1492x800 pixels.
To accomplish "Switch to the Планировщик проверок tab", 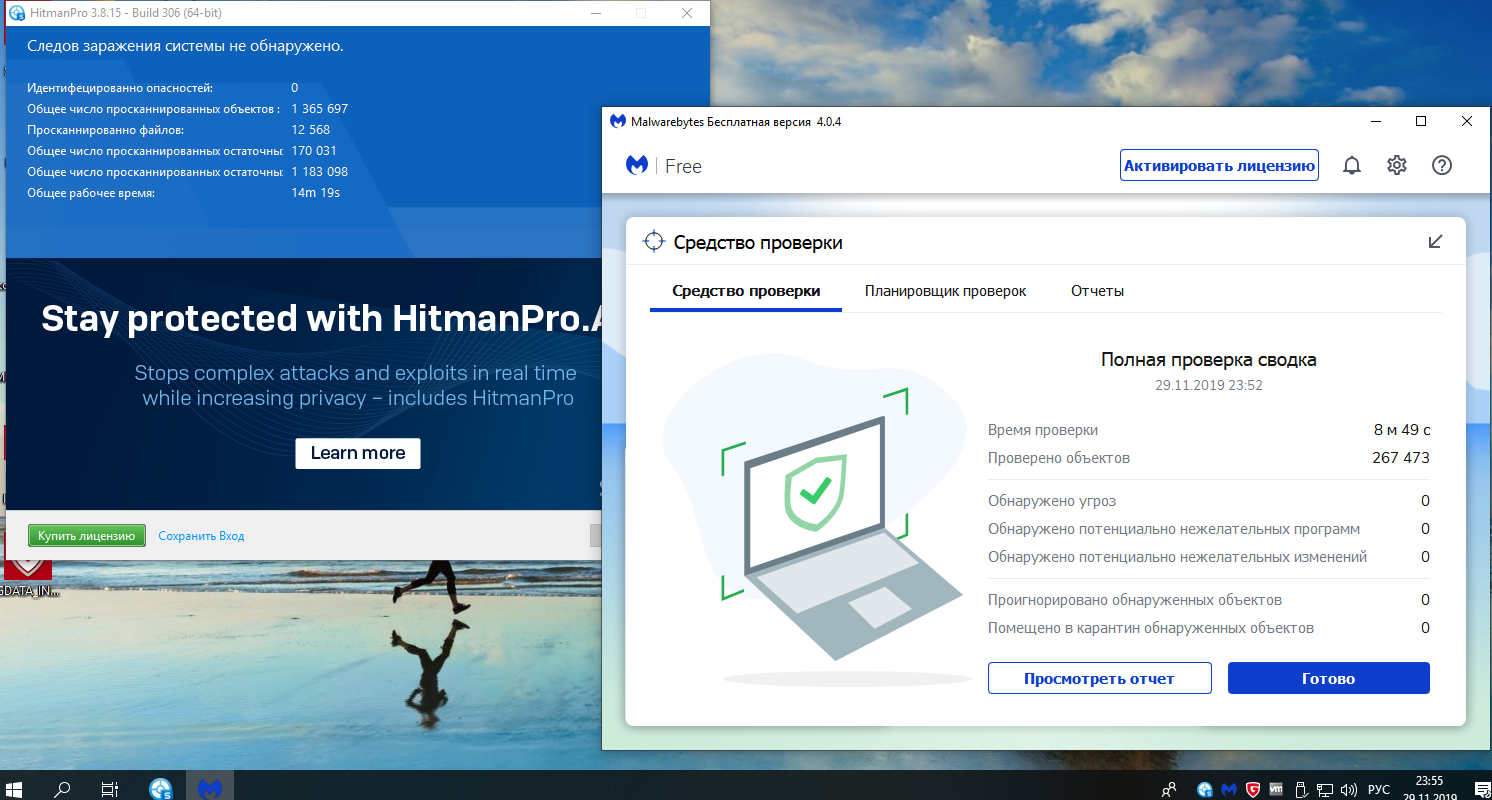I will point(946,291).
